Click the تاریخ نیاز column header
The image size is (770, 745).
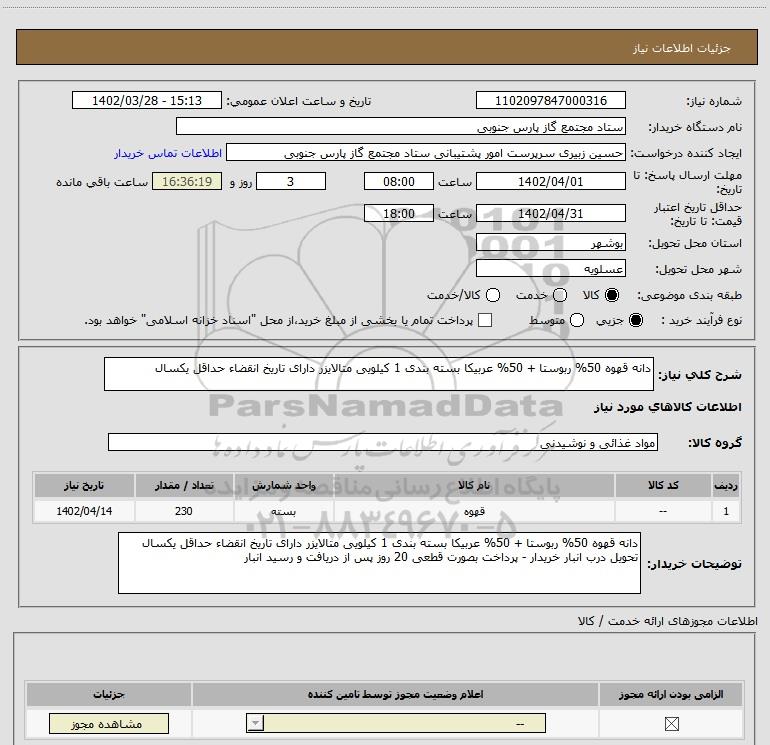(x=84, y=486)
